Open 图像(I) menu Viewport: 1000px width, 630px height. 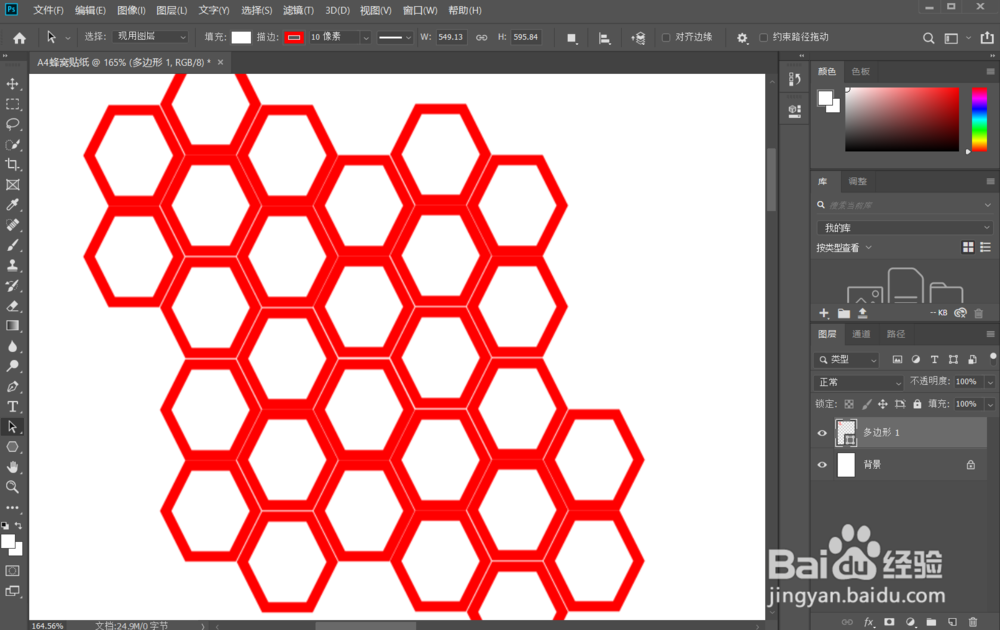click(131, 10)
